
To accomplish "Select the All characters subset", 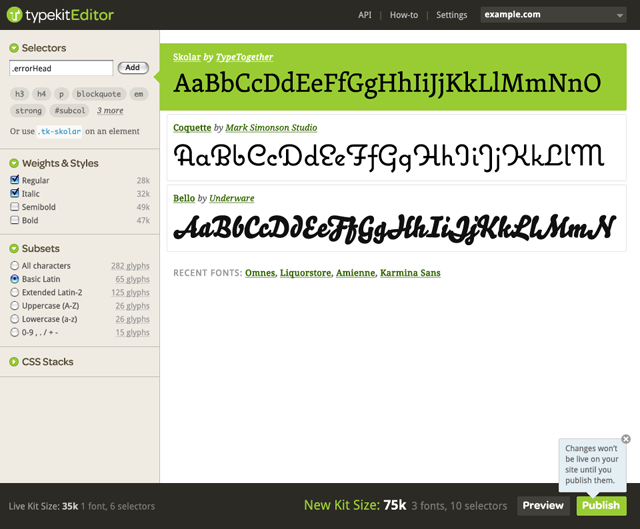I will point(15,266).
